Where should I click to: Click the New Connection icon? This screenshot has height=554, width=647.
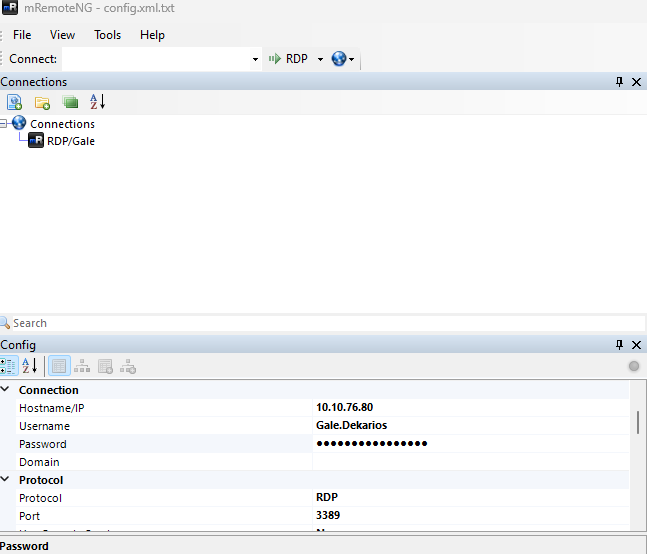(x=14, y=102)
